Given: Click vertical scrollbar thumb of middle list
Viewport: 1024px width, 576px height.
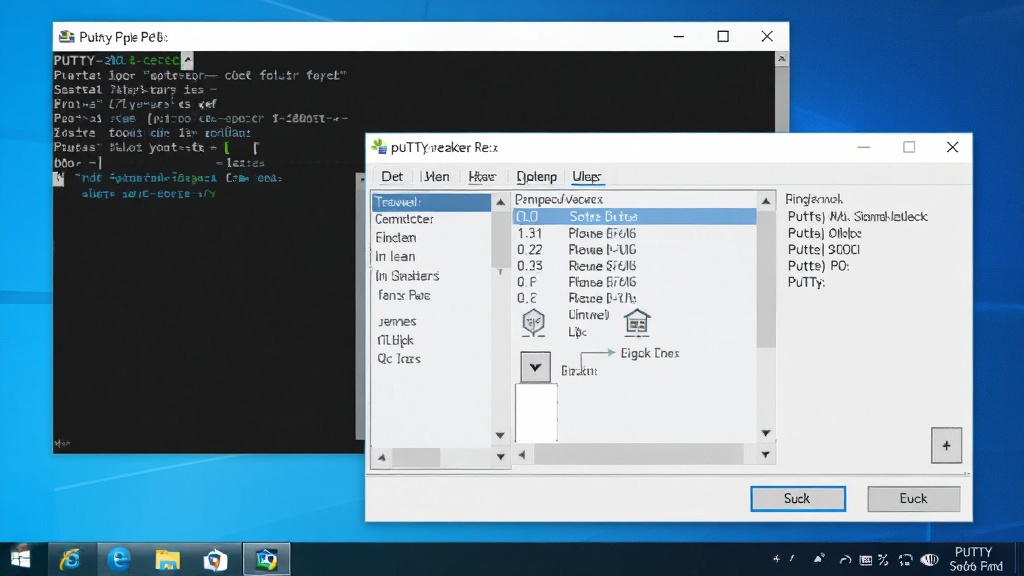Looking at the screenshot, I should pyautogui.click(x=765, y=279).
